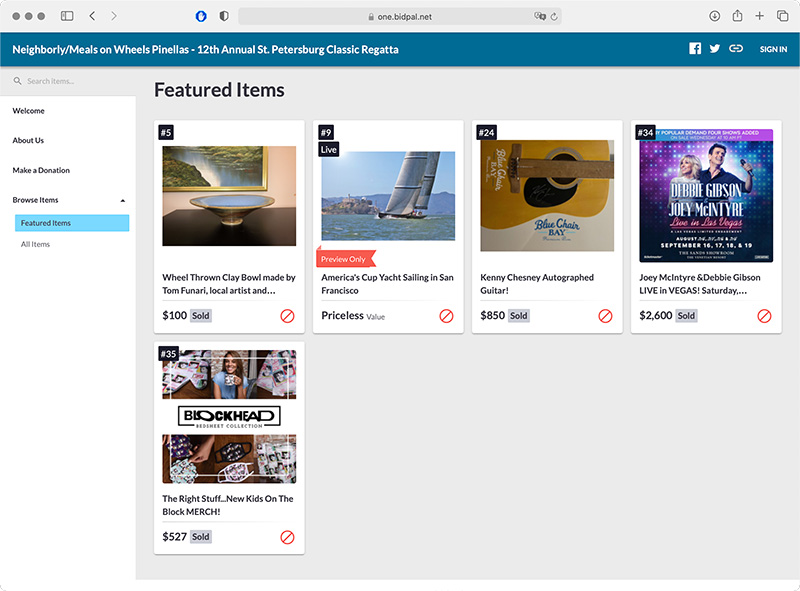Image resolution: width=800 pixels, height=591 pixels.
Task: Click the blocked icon on $850 guitar card
Action: coord(605,316)
